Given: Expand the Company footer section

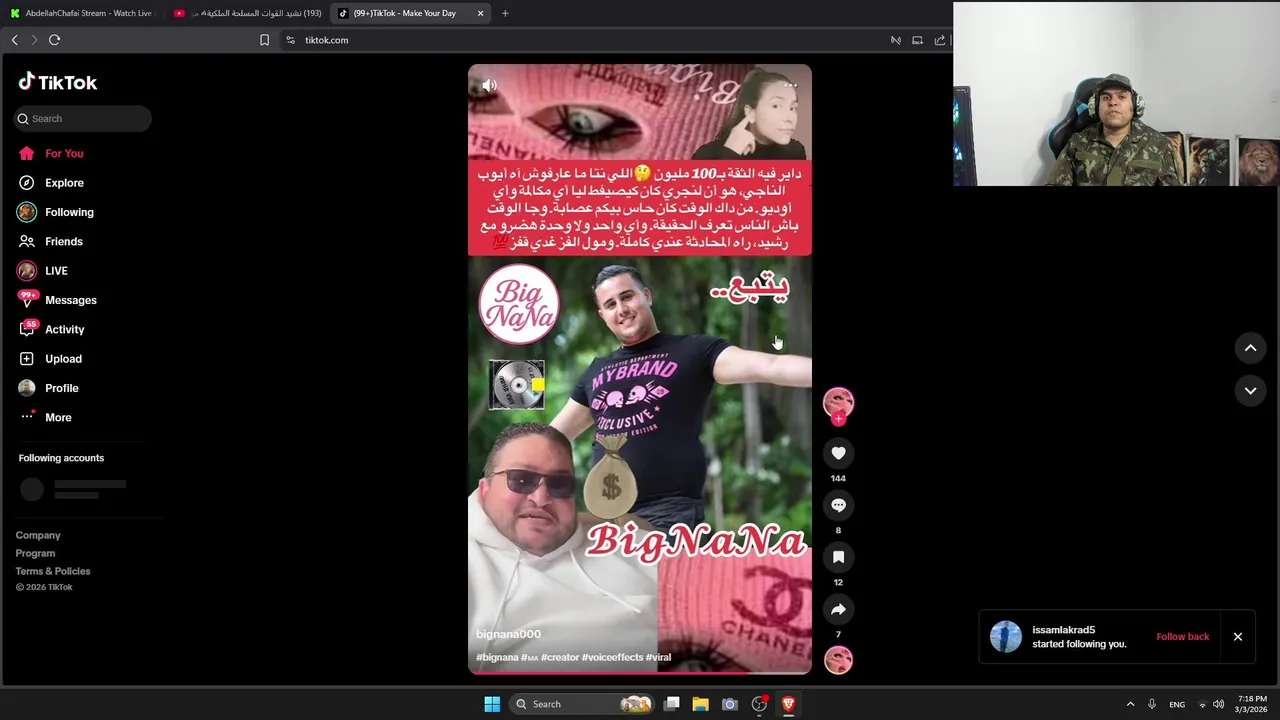Looking at the screenshot, I should (x=38, y=535).
